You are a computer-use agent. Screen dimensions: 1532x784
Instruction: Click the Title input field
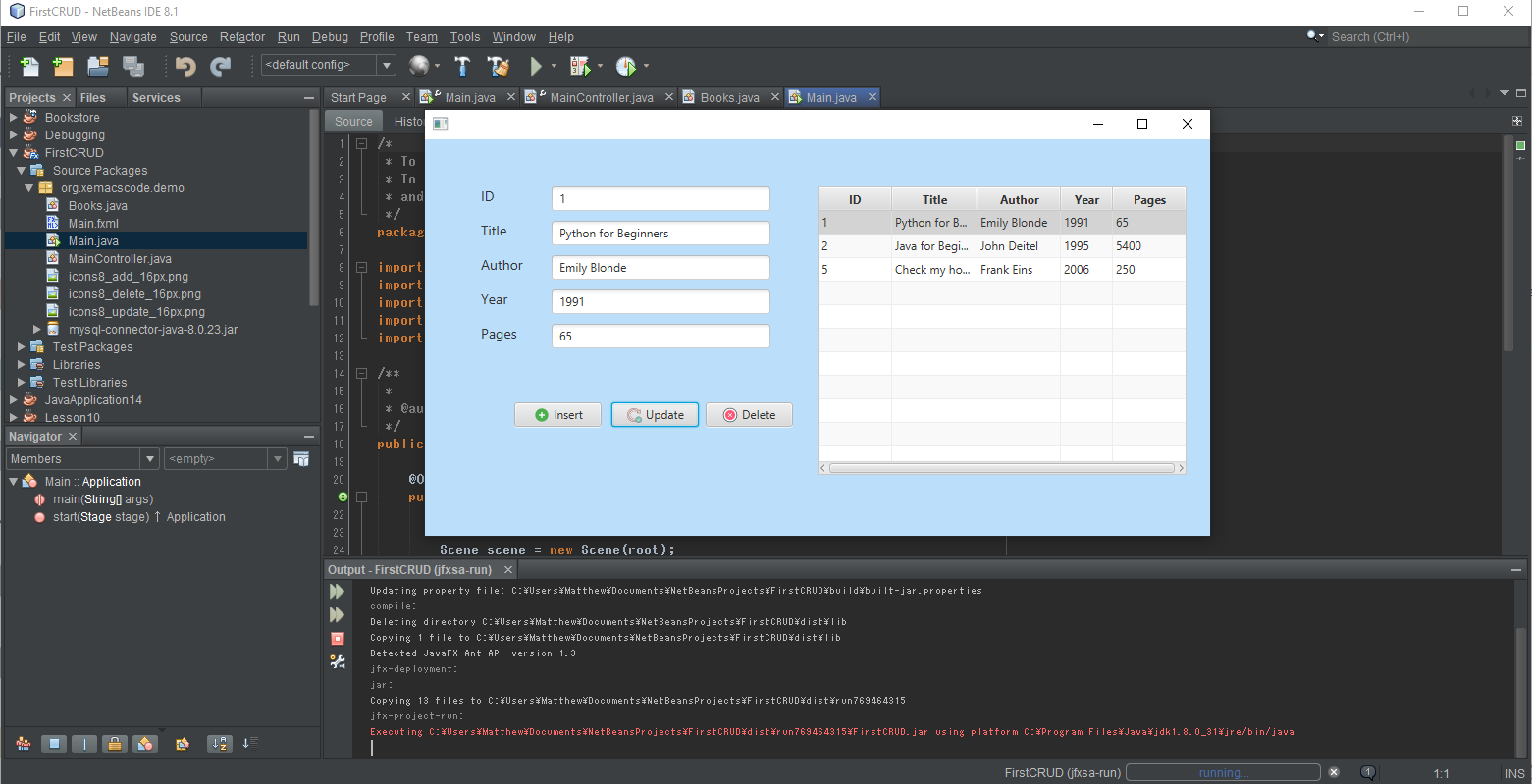(x=660, y=234)
